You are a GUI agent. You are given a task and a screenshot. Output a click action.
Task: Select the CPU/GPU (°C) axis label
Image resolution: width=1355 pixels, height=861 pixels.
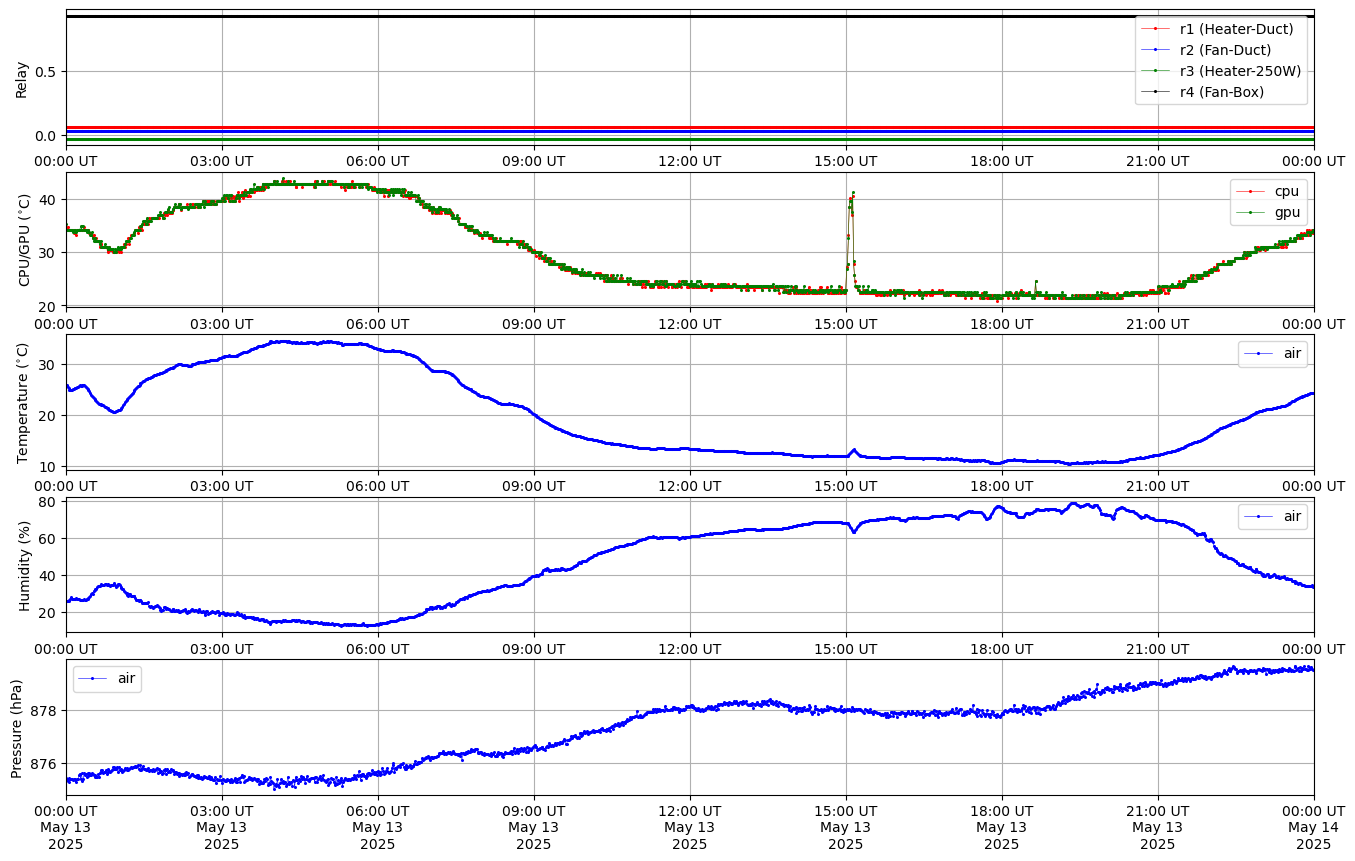tap(24, 239)
